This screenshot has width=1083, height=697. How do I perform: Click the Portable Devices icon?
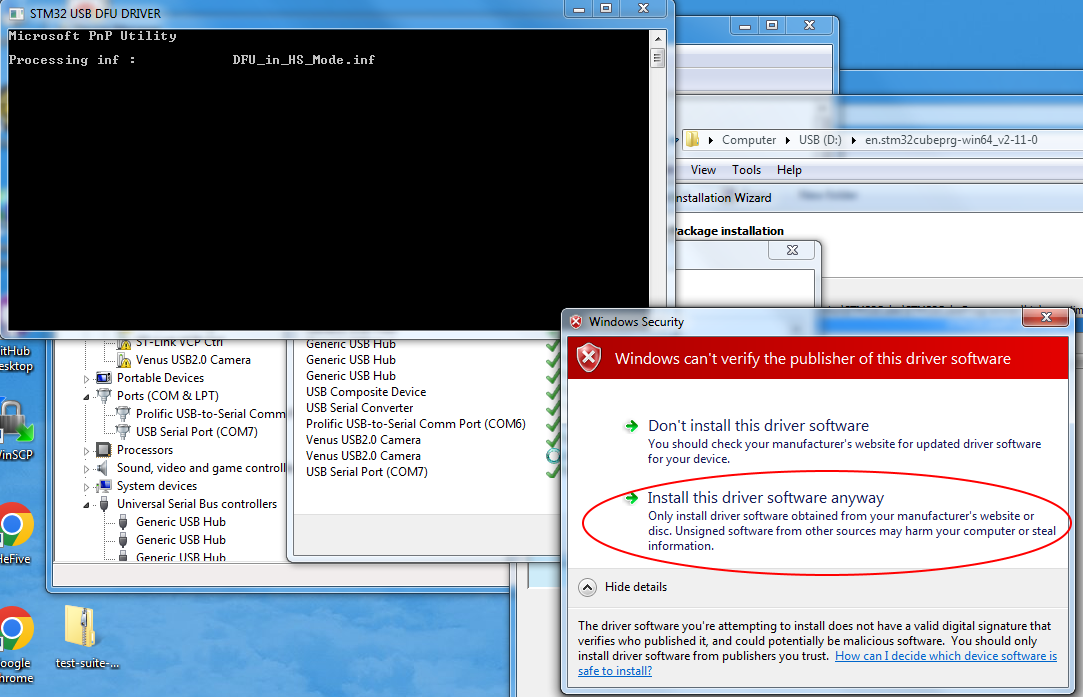[x=104, y=378]
